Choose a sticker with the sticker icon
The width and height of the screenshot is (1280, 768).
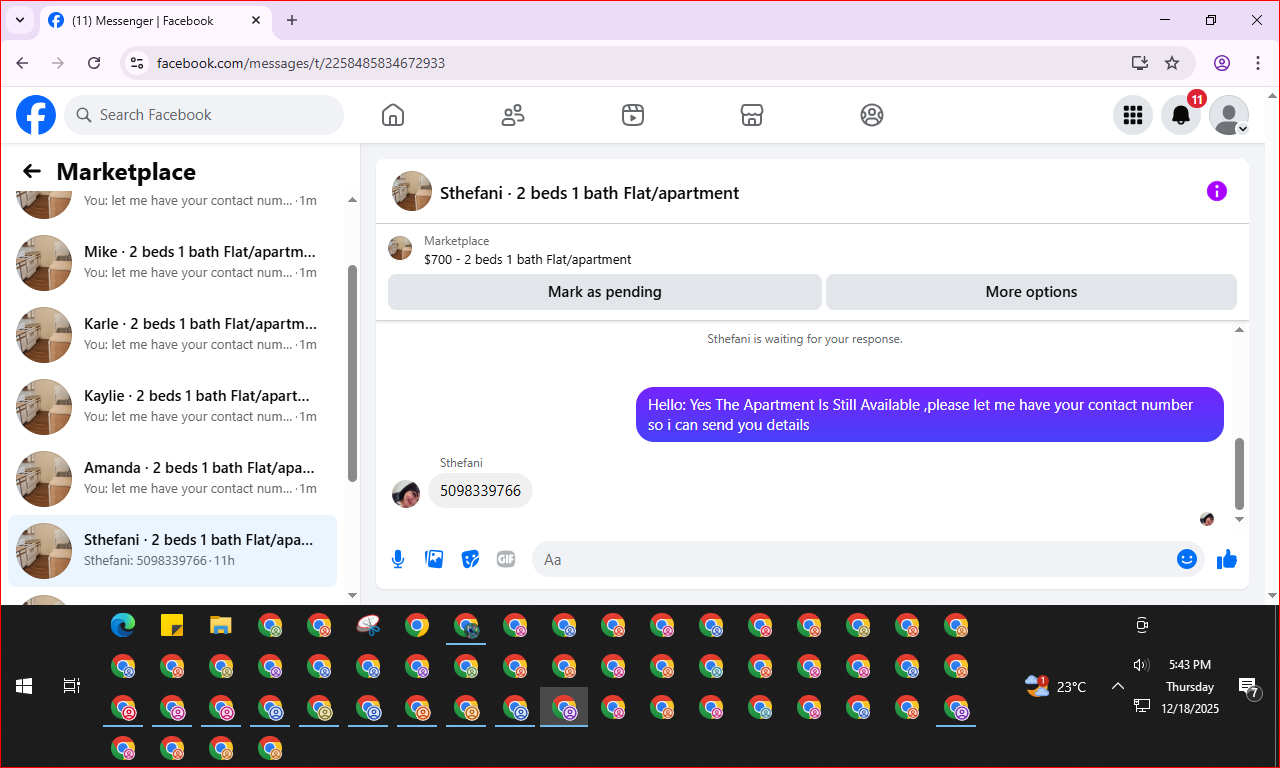click(470, 559)
